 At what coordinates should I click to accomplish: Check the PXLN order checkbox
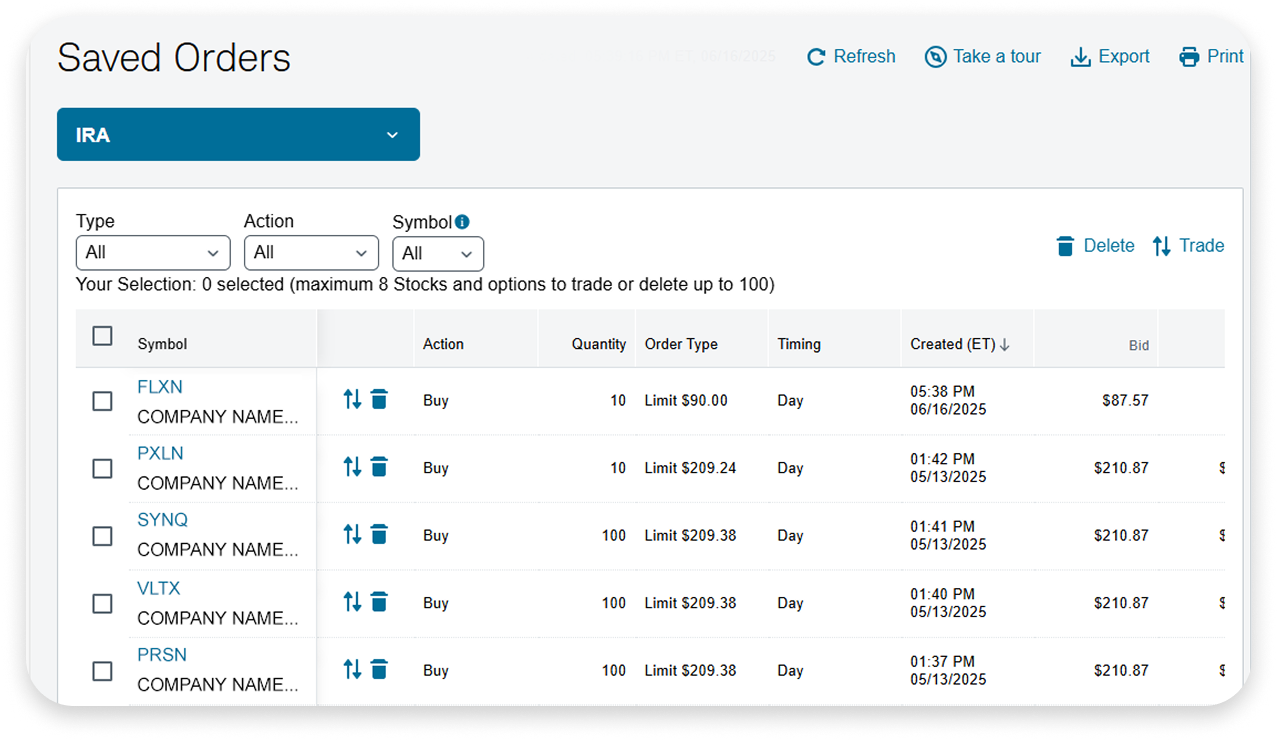coord(102,469)
